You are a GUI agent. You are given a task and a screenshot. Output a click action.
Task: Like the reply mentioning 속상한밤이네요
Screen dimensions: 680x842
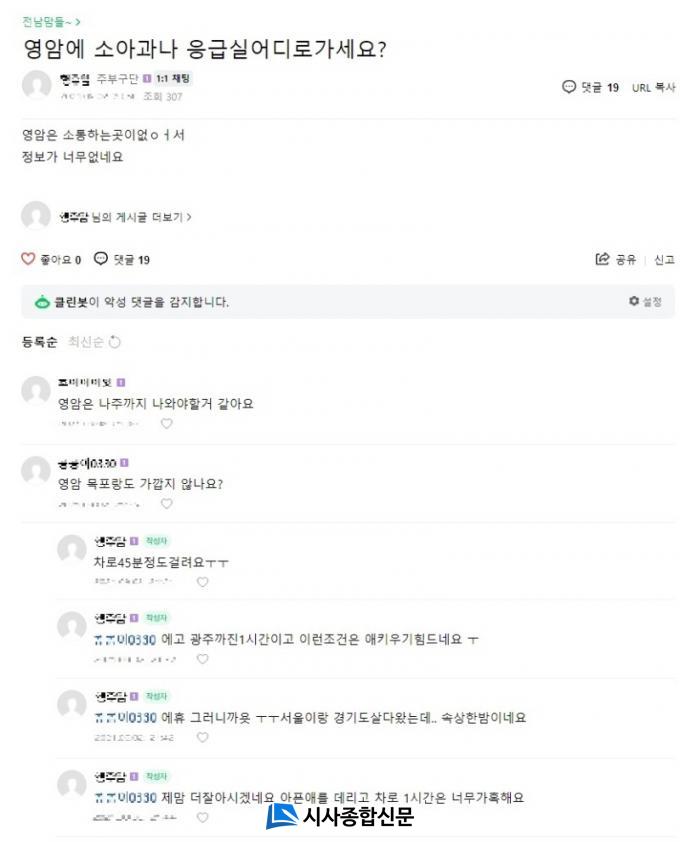(x=203, y=737)
